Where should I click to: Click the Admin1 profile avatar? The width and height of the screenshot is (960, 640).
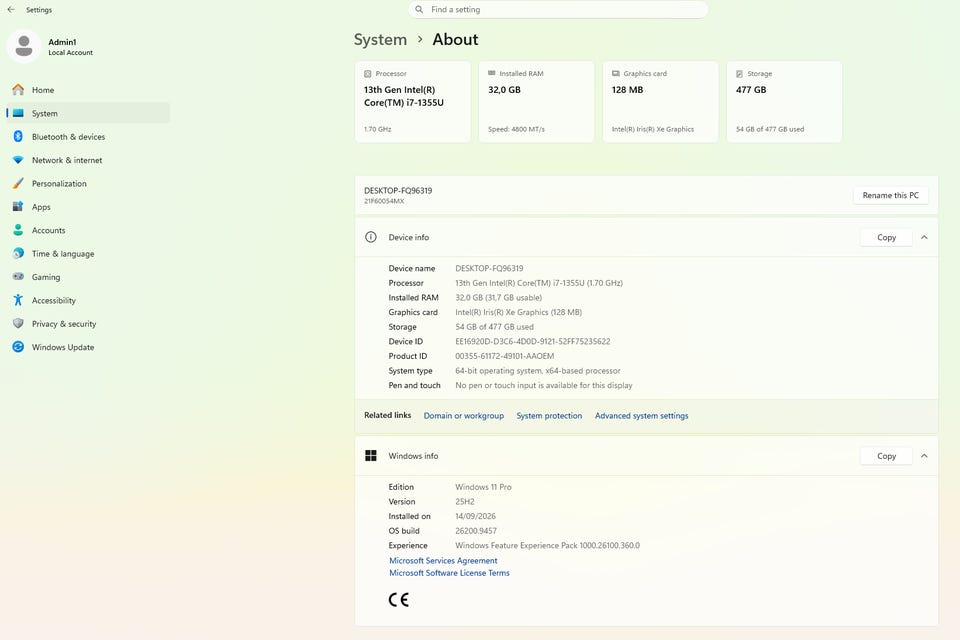pos(24,47)
